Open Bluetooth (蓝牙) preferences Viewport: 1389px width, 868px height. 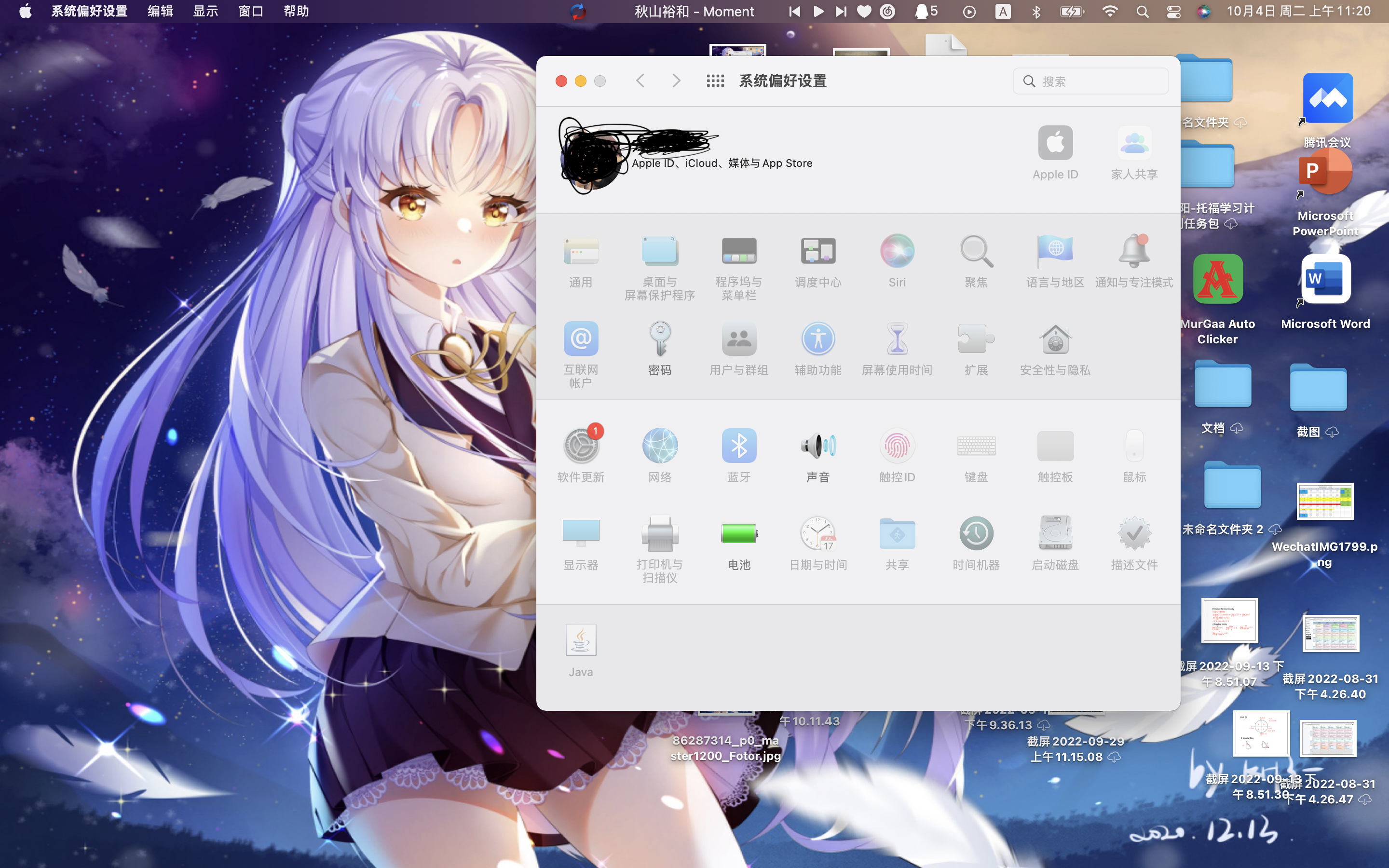[739, 446]
